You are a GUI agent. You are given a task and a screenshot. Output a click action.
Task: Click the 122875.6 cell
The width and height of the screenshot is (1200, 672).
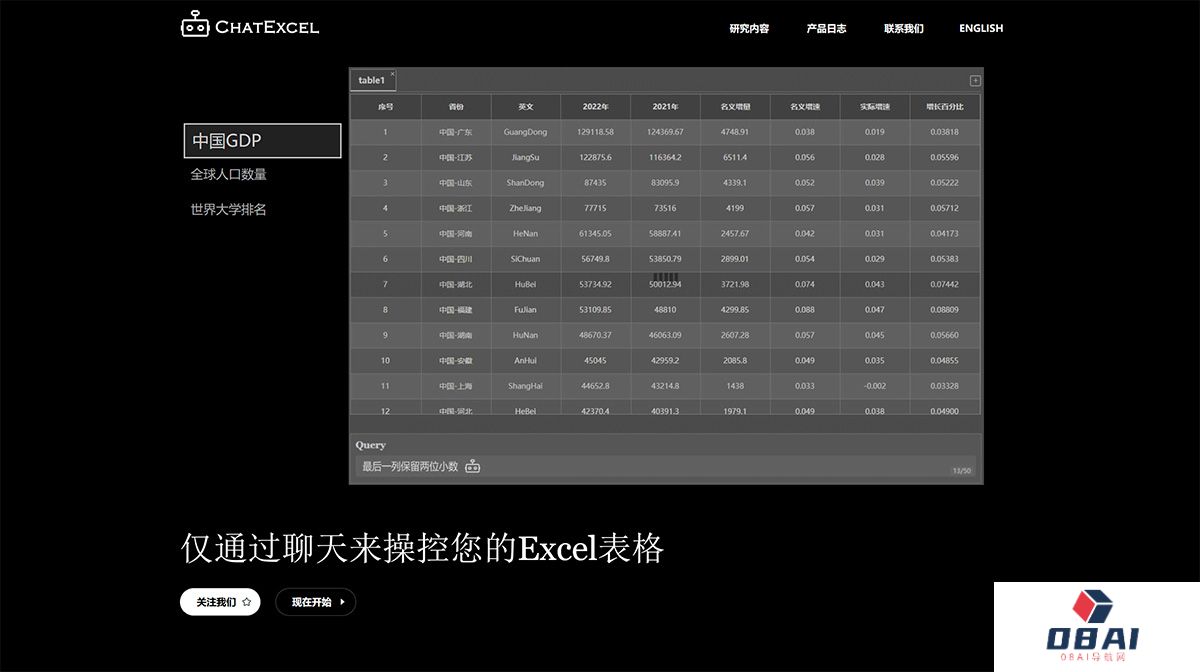595,157
